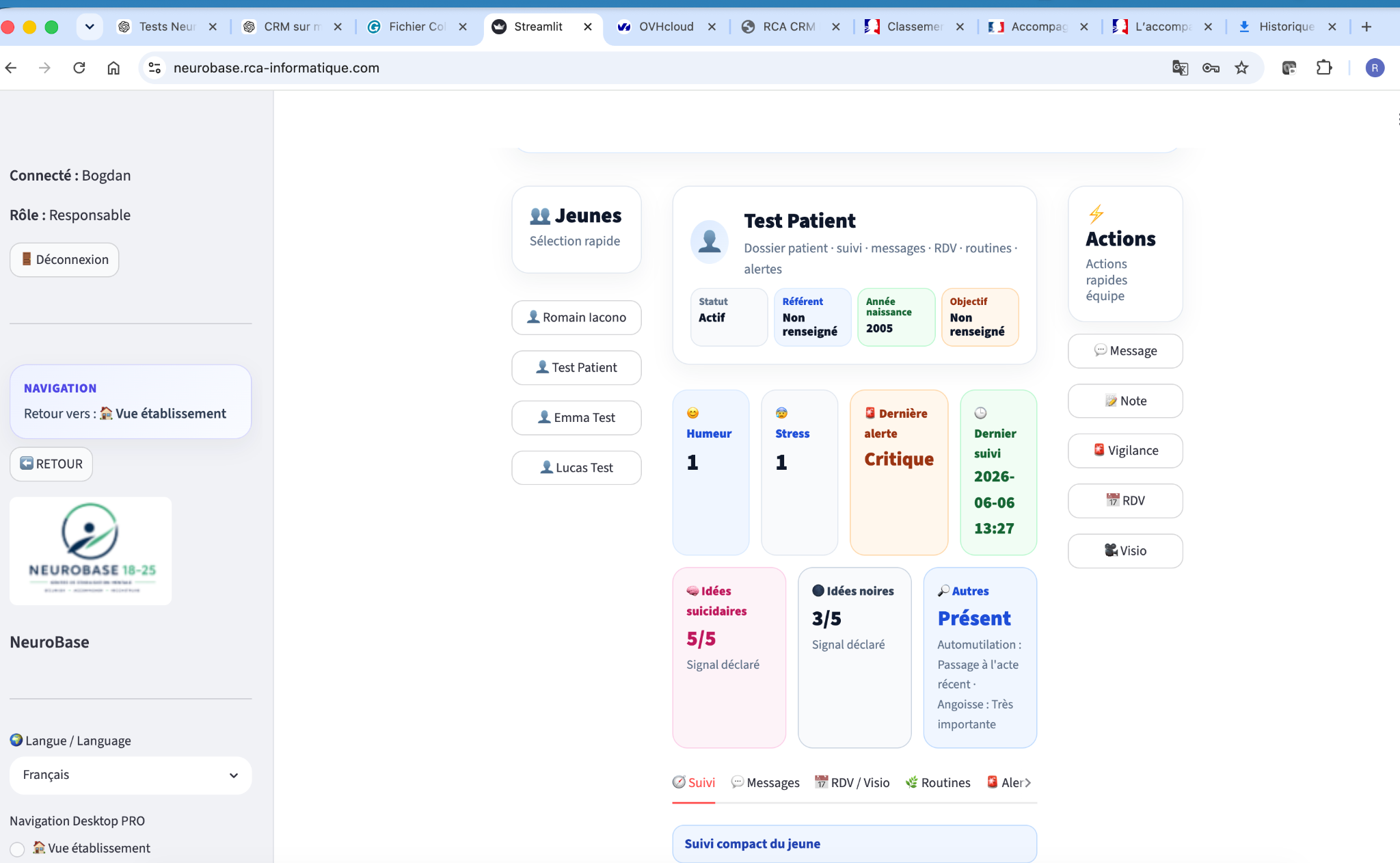This screenshot has height=863, width=1400.
Task: Click the macOS yellow minimize window button
Action: 29,27
